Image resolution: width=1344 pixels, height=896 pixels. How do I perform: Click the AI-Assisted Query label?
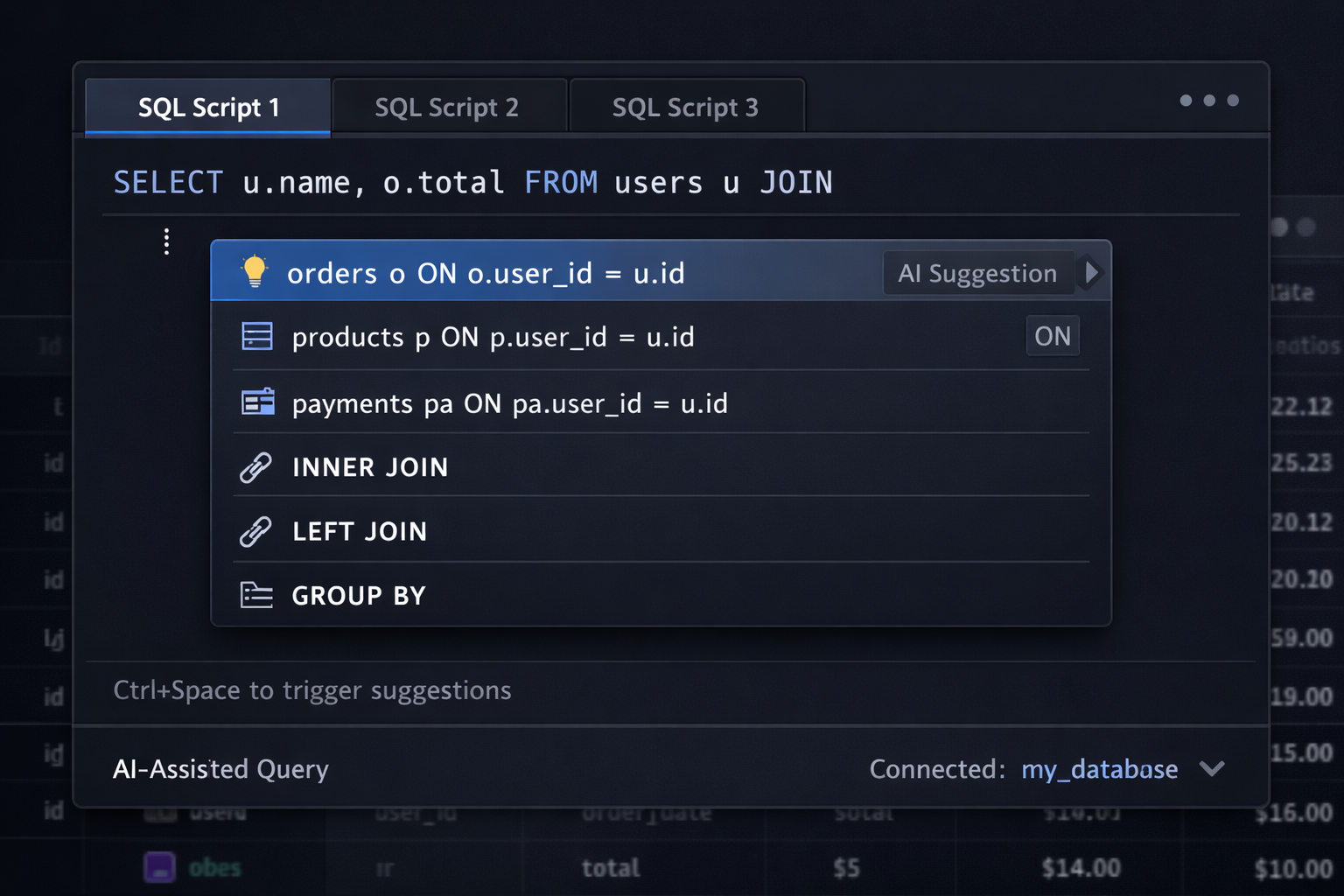(220, 769)
